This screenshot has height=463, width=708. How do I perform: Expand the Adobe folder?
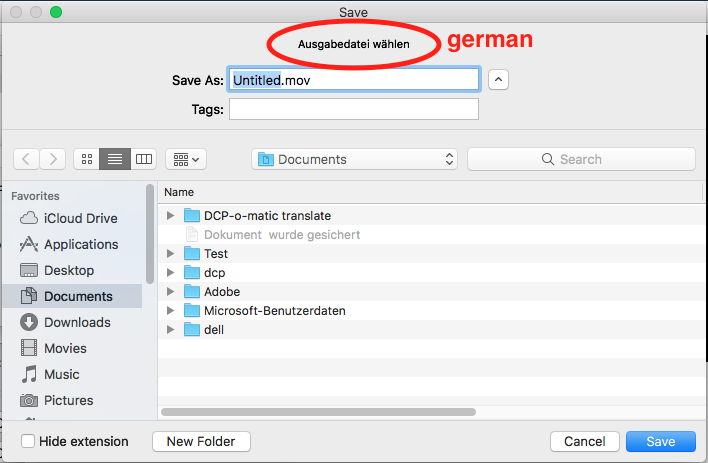click(170, 291)
